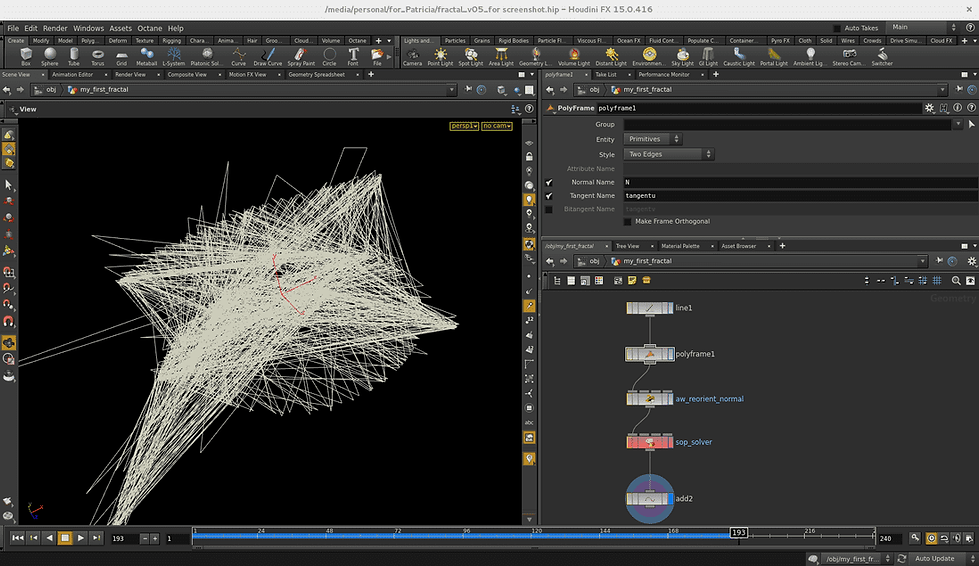
Task: Toggle display flag on add2 node
Action: [671, 499]
